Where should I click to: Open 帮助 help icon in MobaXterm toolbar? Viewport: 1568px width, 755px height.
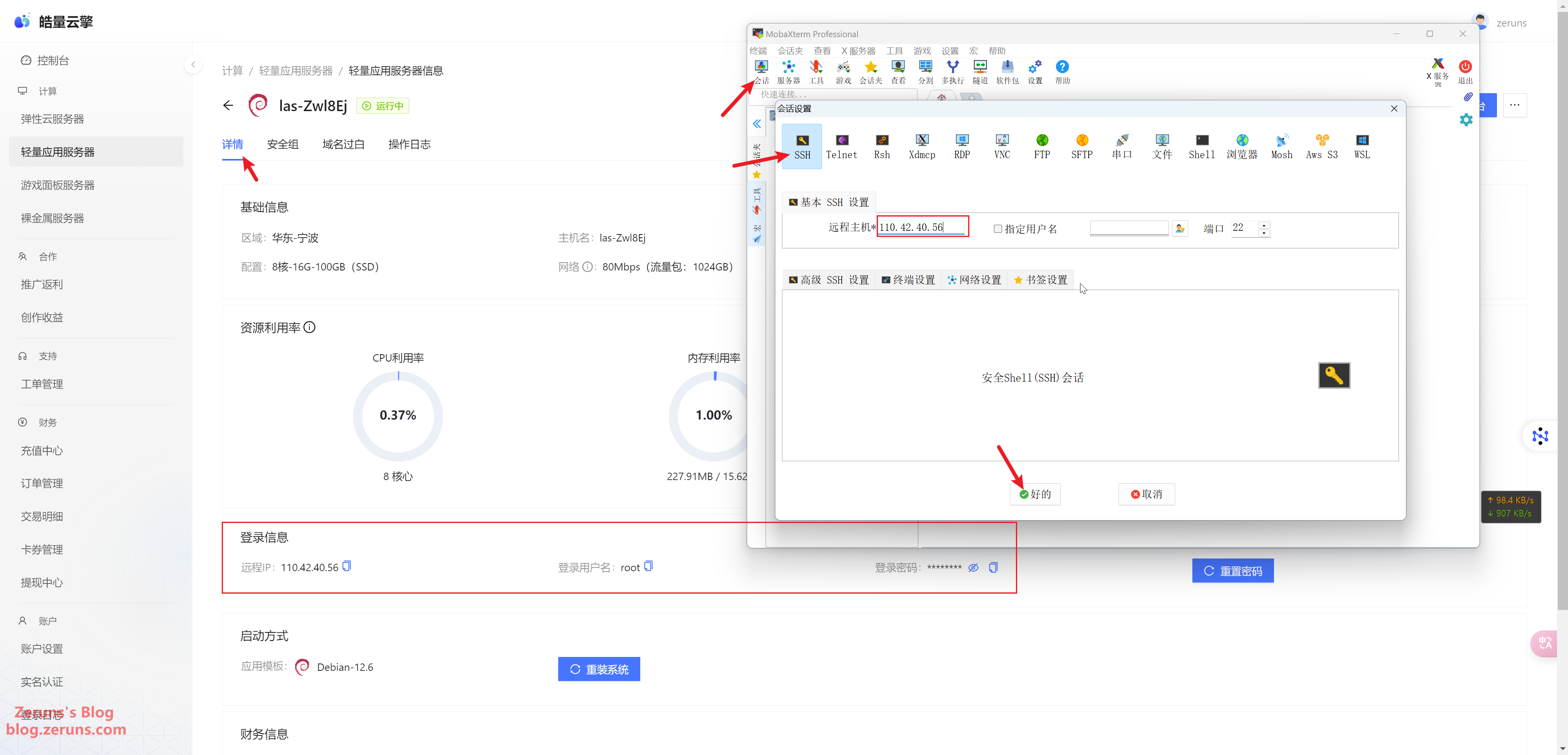pyautogui.click(x=1062, y=72)
